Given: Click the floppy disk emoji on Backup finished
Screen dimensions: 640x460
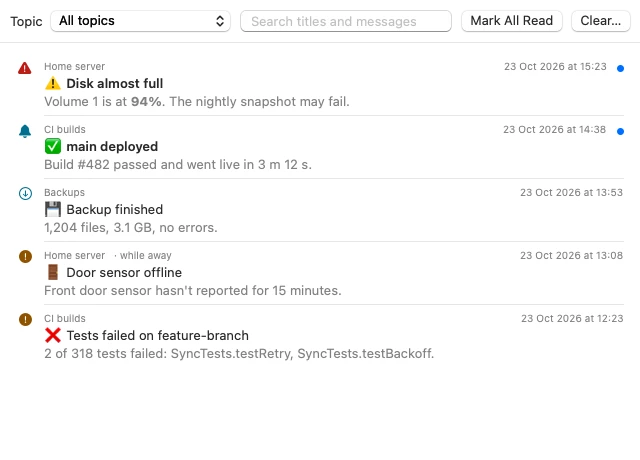Looking at the screenshot, I should (53, 209).
